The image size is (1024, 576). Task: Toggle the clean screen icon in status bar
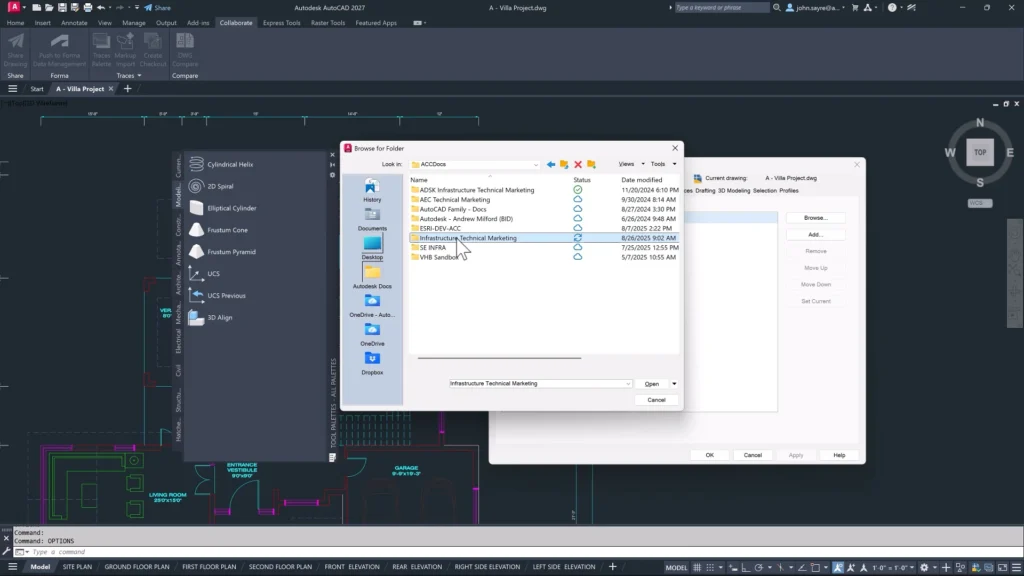point(1002,568)
